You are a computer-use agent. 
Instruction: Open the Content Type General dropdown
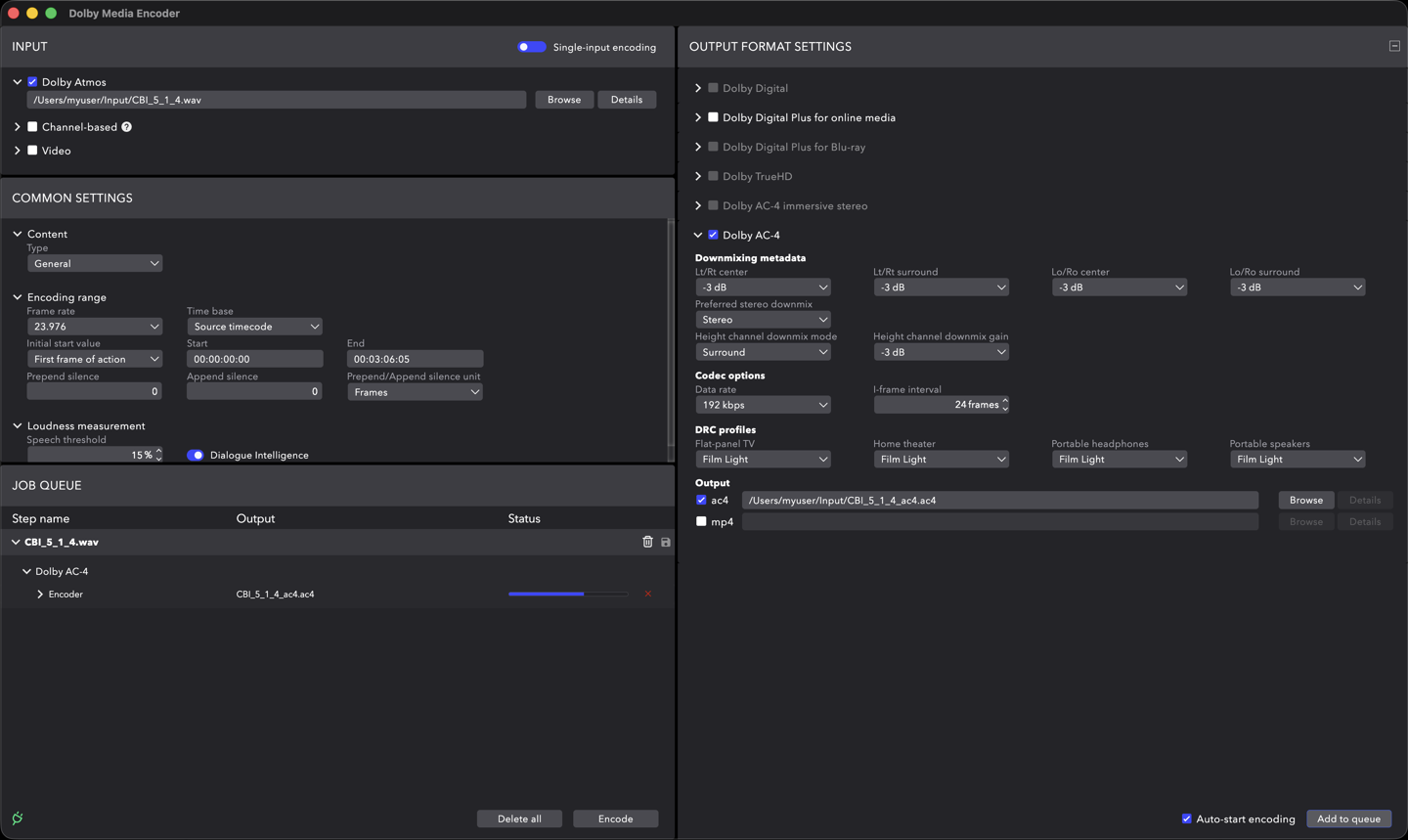pyautogui.click(x=95, y=263)
